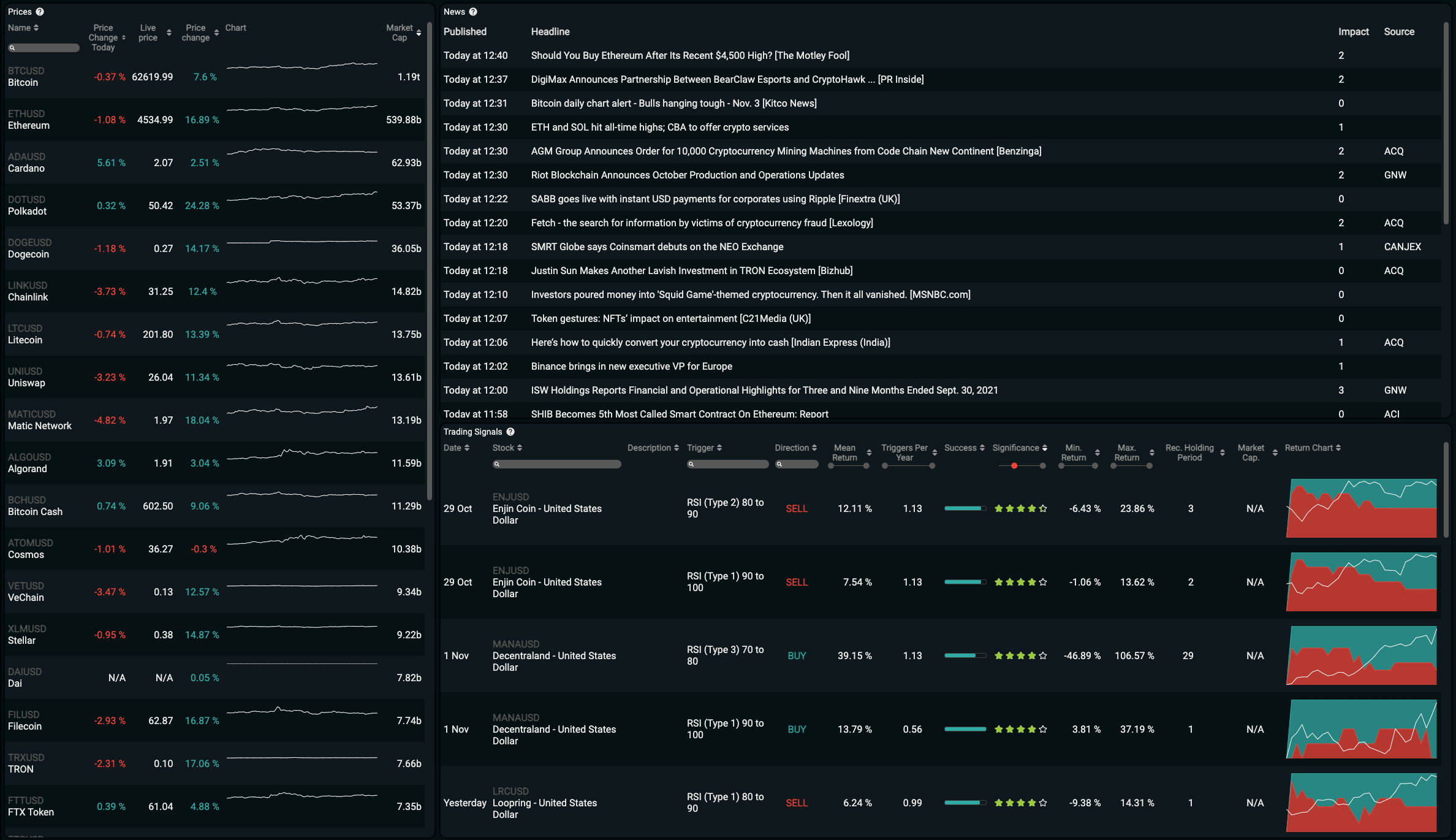Open the Riot Blockchain October Production headline
The width and height of the screenshot is (1456, 840).
pos(687,175)
